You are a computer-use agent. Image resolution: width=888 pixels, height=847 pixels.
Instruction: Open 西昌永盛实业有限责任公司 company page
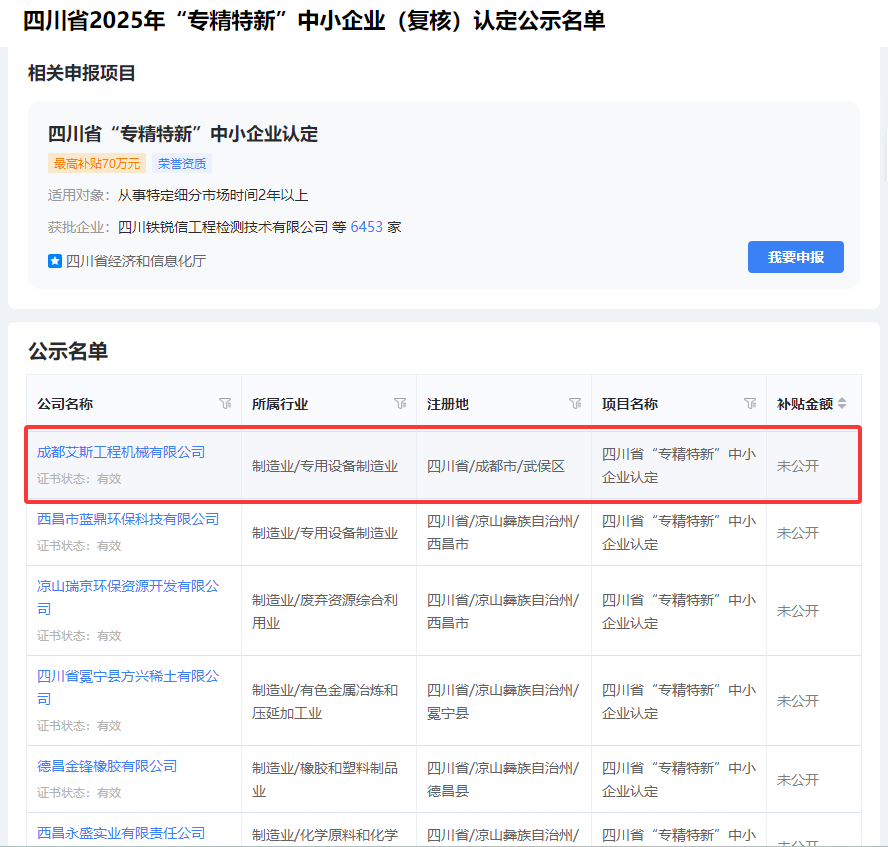pos(121,834)
